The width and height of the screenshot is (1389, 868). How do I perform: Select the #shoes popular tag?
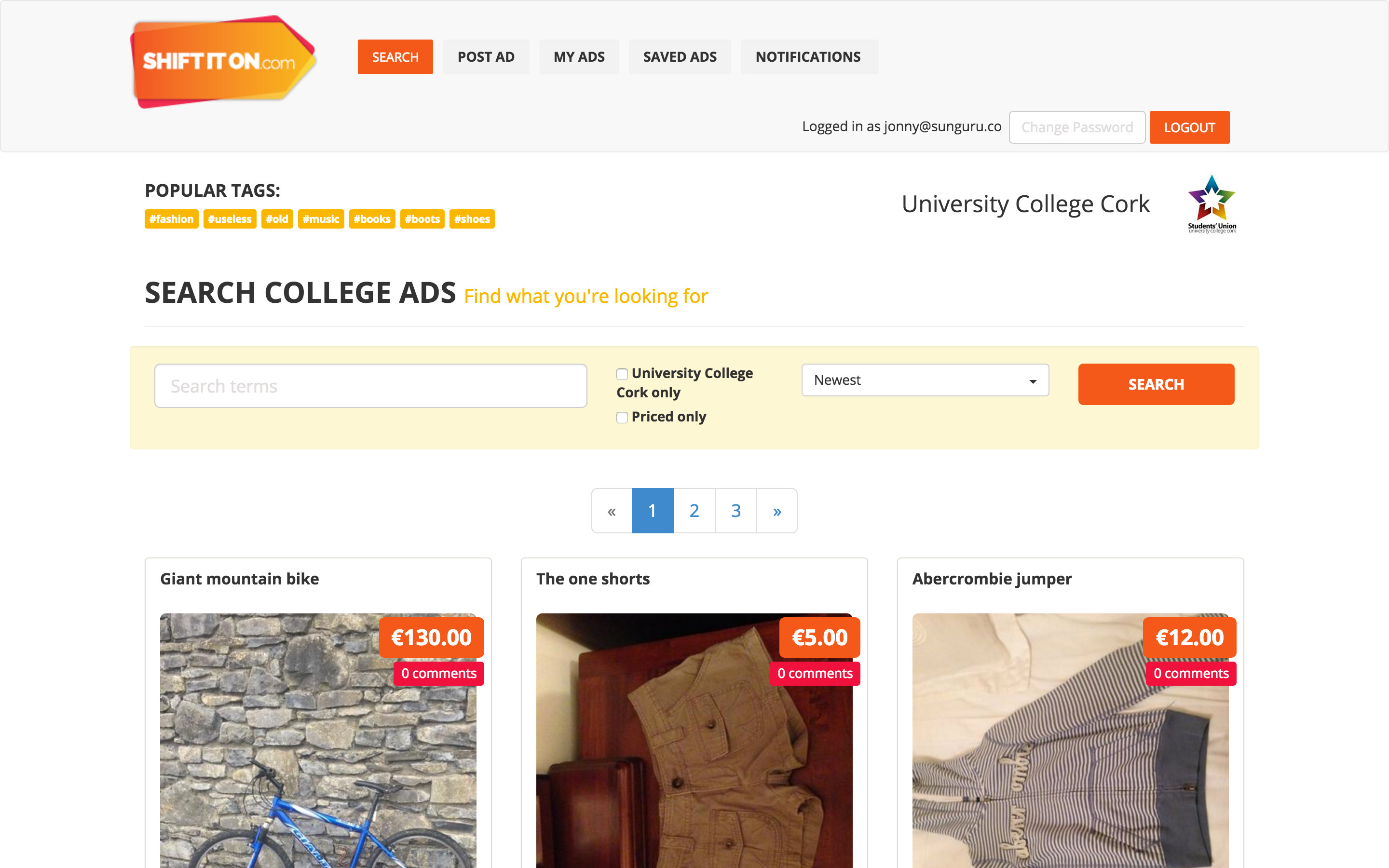click(x=471, y=219)
